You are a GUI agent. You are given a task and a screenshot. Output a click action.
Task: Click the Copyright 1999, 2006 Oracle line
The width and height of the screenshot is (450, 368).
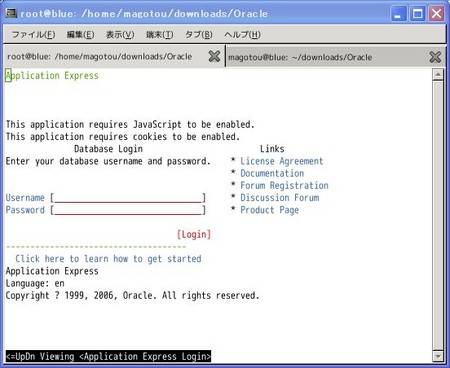[x=132, y=296]
